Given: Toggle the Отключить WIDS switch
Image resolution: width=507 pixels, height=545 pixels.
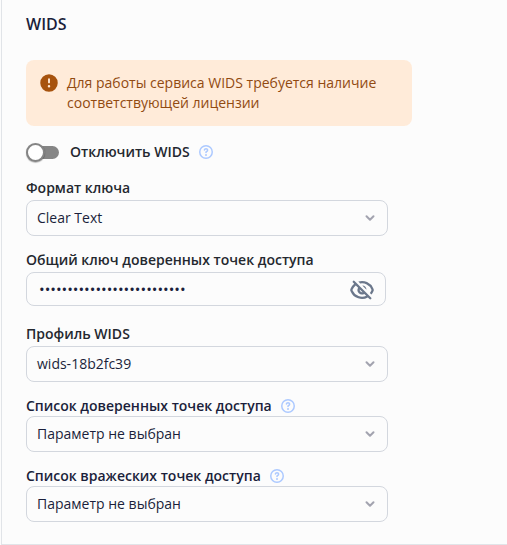Looking at the screenshot, I should coord(42,153).
